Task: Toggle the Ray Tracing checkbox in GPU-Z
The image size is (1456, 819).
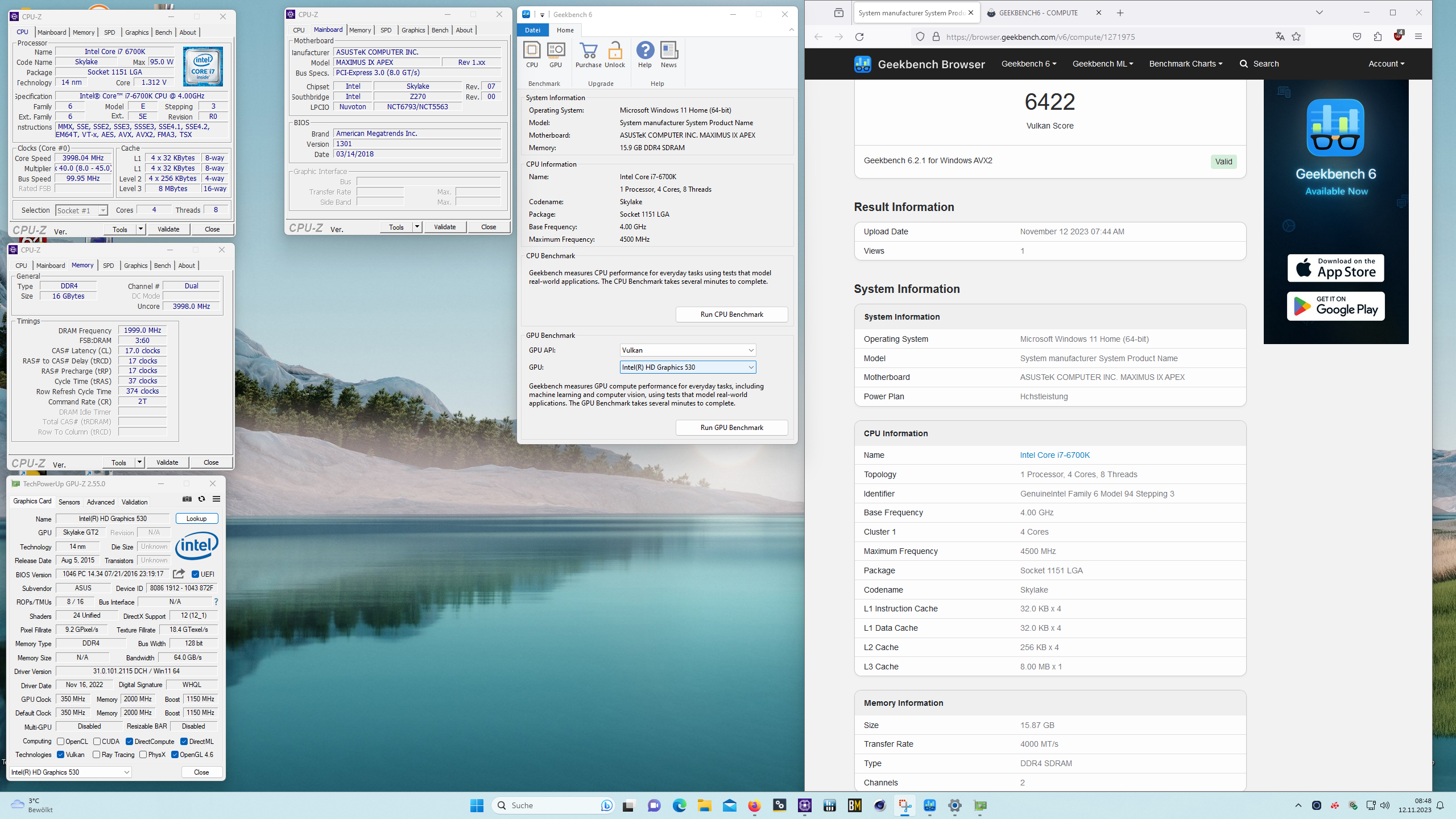Action: (96, 755)
